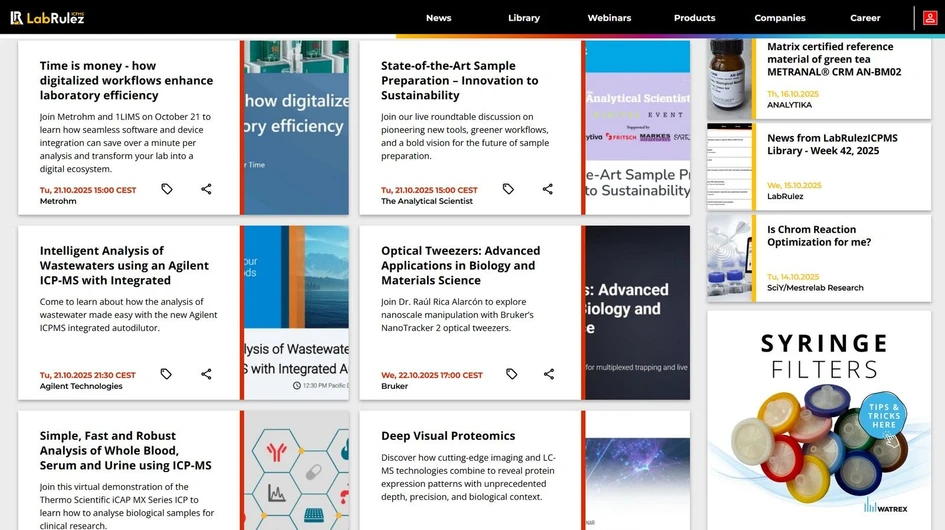Open the News menu item
This screenshot has width=945, height=530.
(439, 18)
